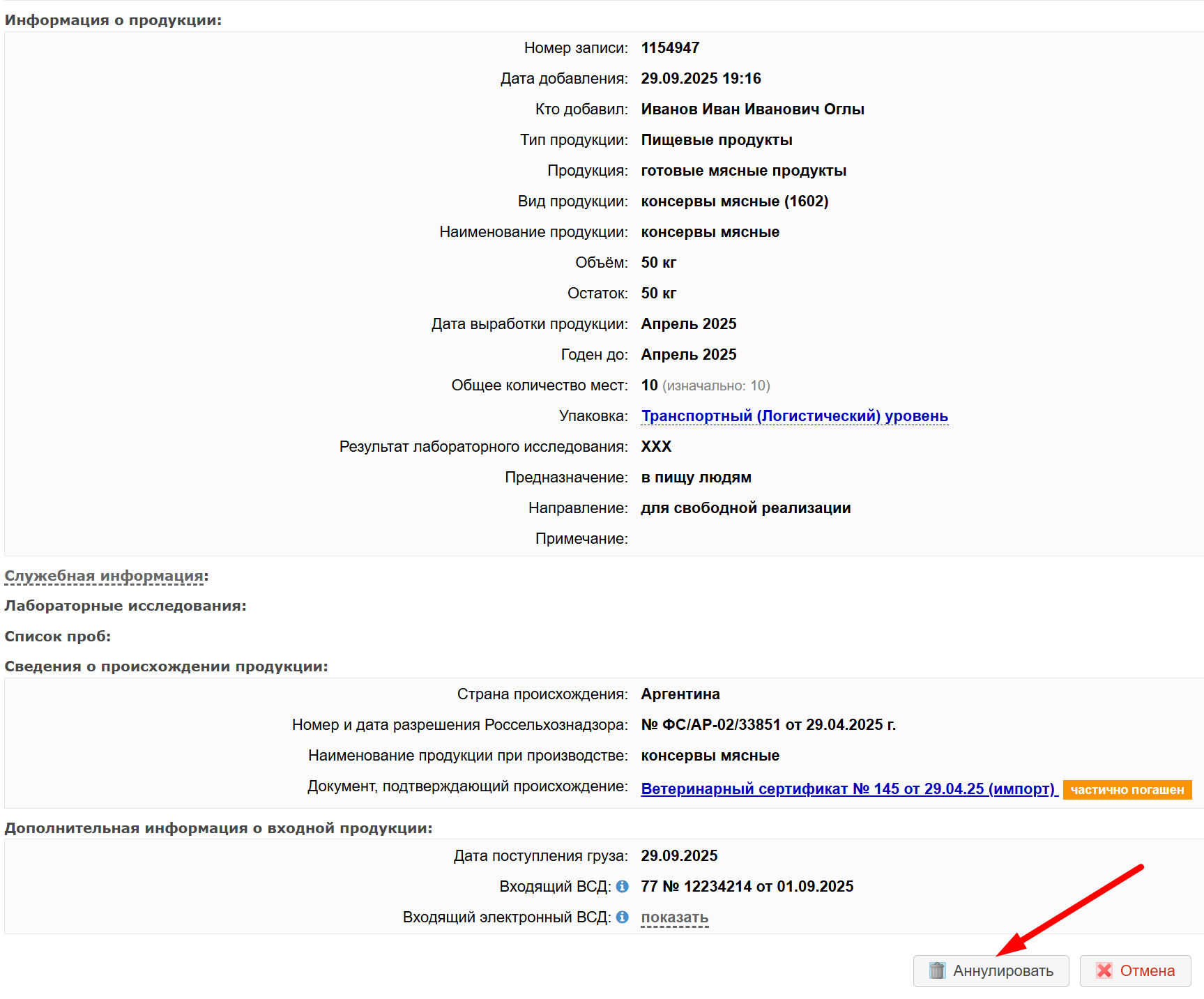The width and height of the screenshot is (1204, 999).
Task: Click the name "Иванов Иван Иванович Оглы"
Action: coord(752,109)
